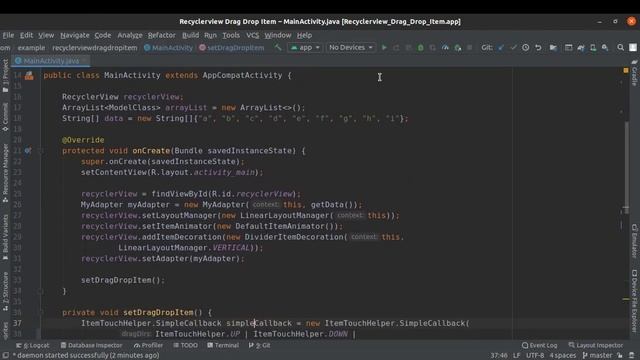Viewport: 640px width, 360px height.
Task: Show Git history clock icon
Action: (526, 48)
